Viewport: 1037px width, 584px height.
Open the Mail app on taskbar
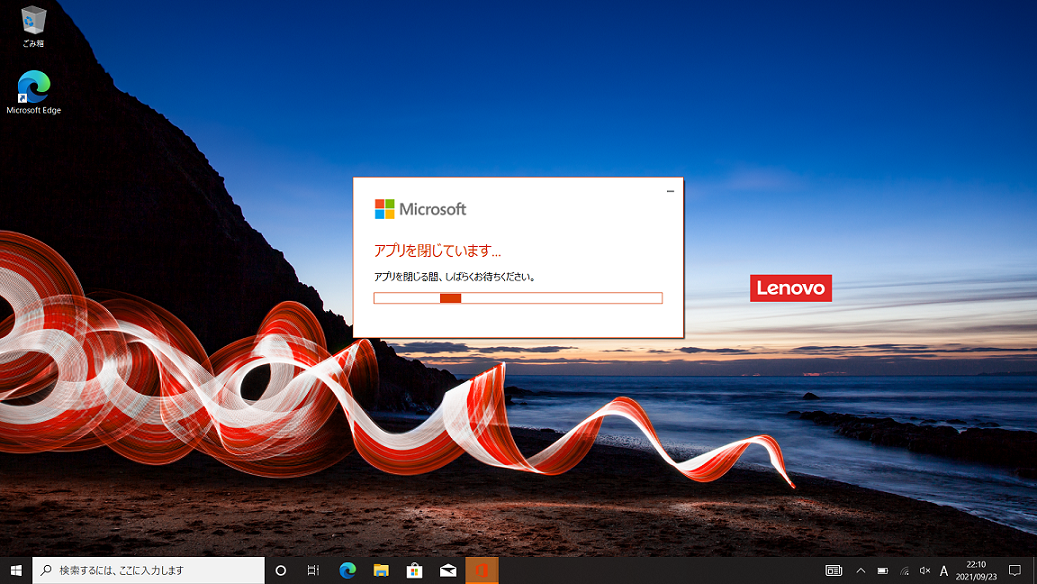[x=448, y=570]
